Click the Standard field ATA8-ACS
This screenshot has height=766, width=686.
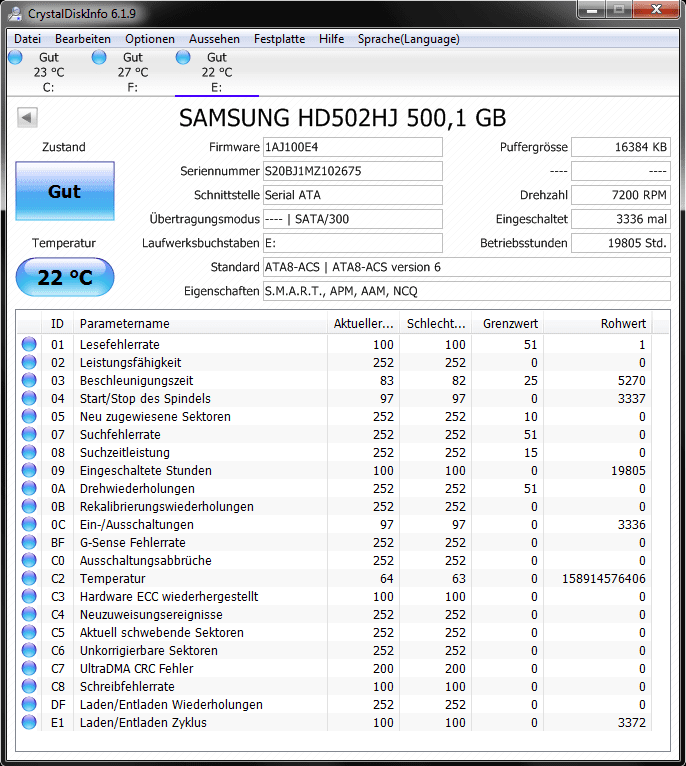point(467,267)
